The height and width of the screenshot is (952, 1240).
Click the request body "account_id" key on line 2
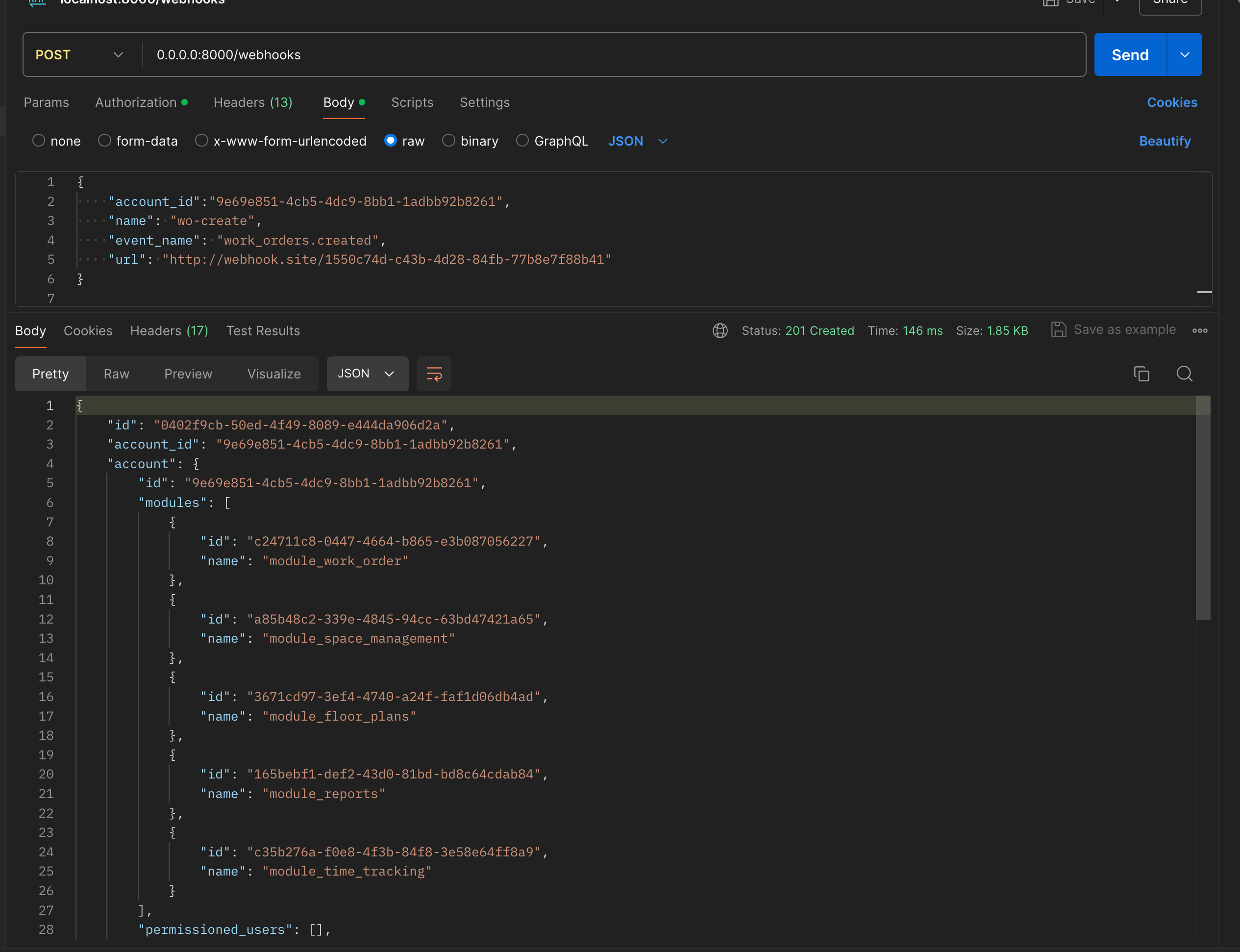154,202
